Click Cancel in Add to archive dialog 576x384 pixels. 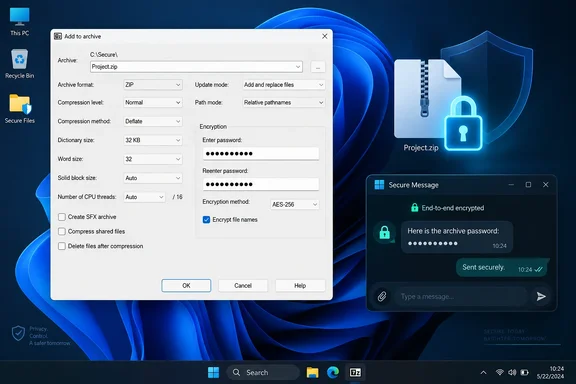[243, 285]
